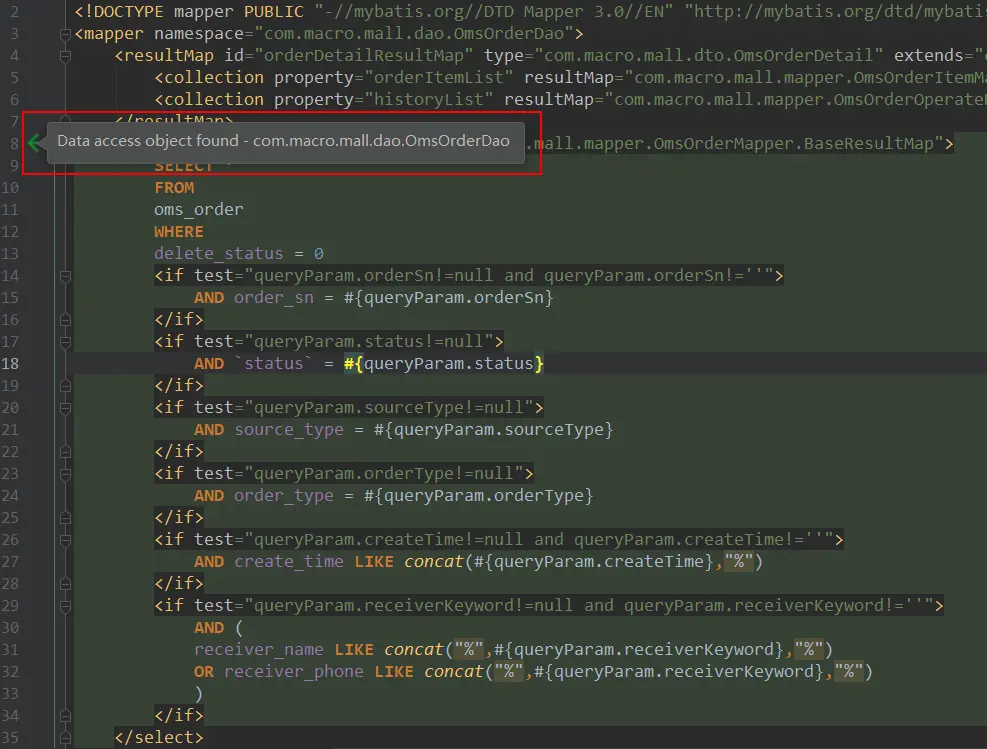
Task: Click '#{queryParam.status}' on the highlighted line
Action: (444, 364)
